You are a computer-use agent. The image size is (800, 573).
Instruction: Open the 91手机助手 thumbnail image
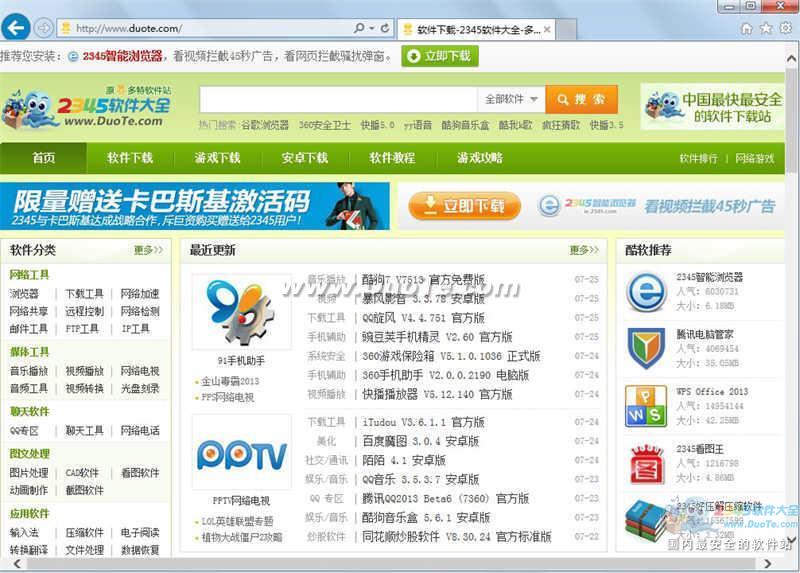241,311
